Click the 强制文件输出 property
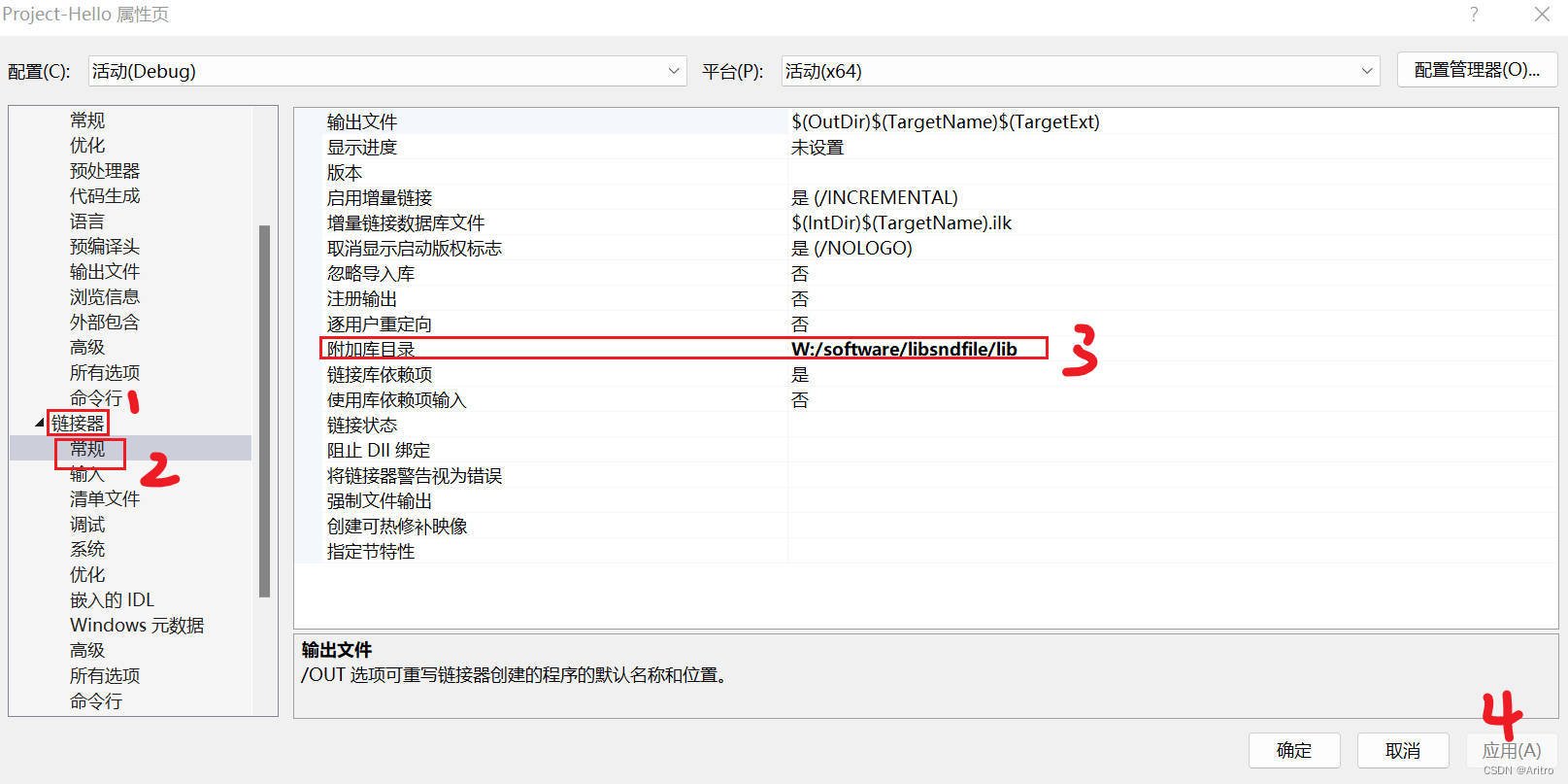 pos(380,501)
